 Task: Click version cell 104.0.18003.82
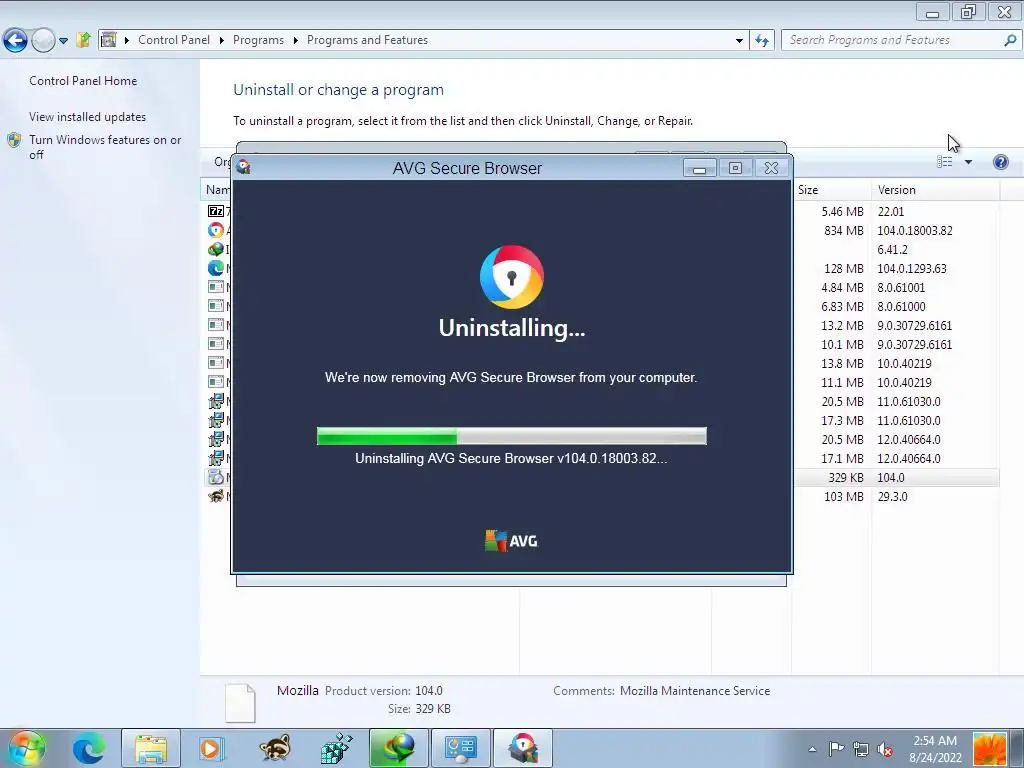click(x=914, y=231)
